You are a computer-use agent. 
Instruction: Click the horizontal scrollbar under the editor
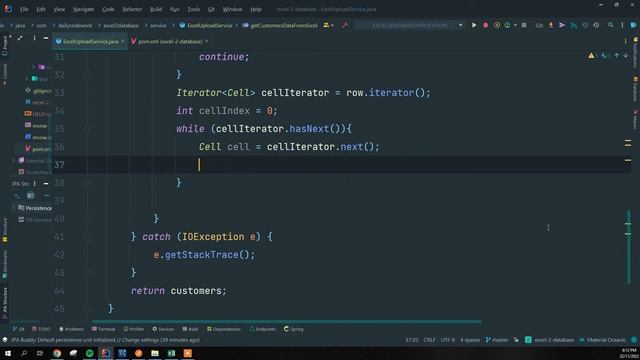coord(287,322)
